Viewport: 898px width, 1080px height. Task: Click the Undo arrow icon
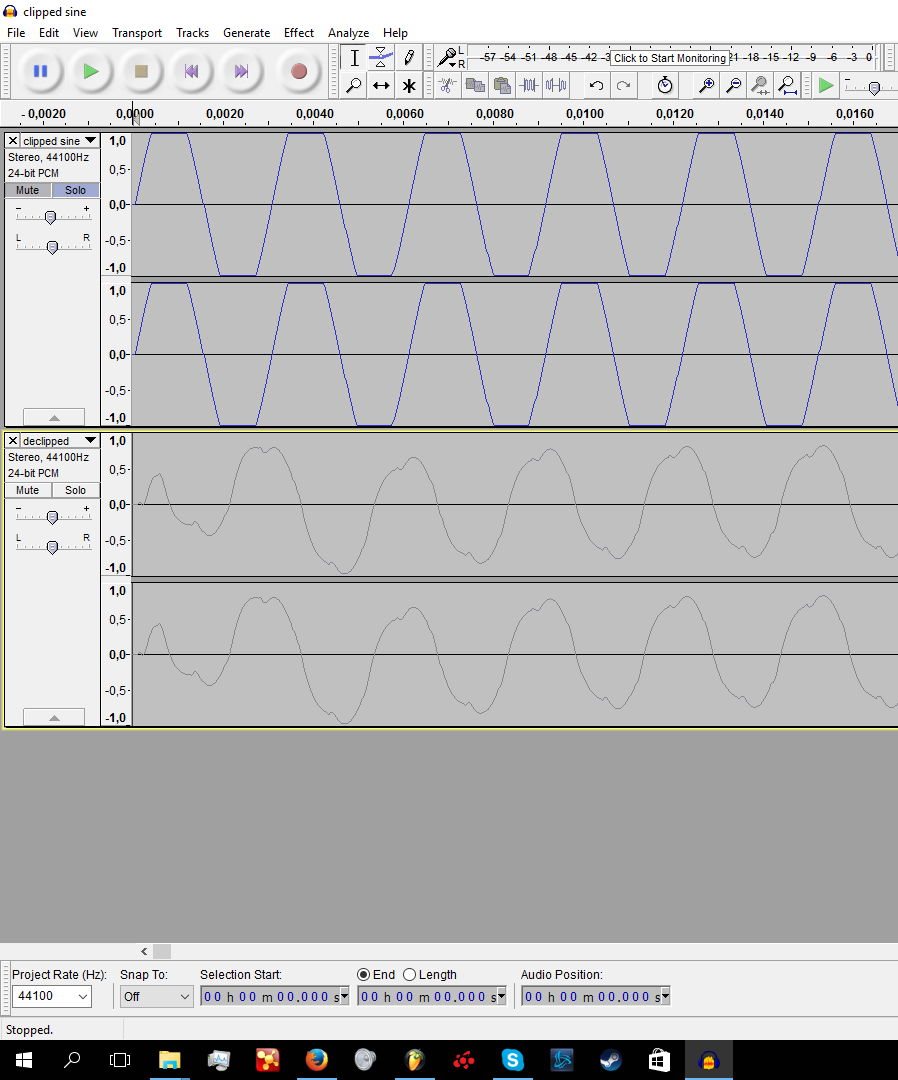(x=596, y=85)
